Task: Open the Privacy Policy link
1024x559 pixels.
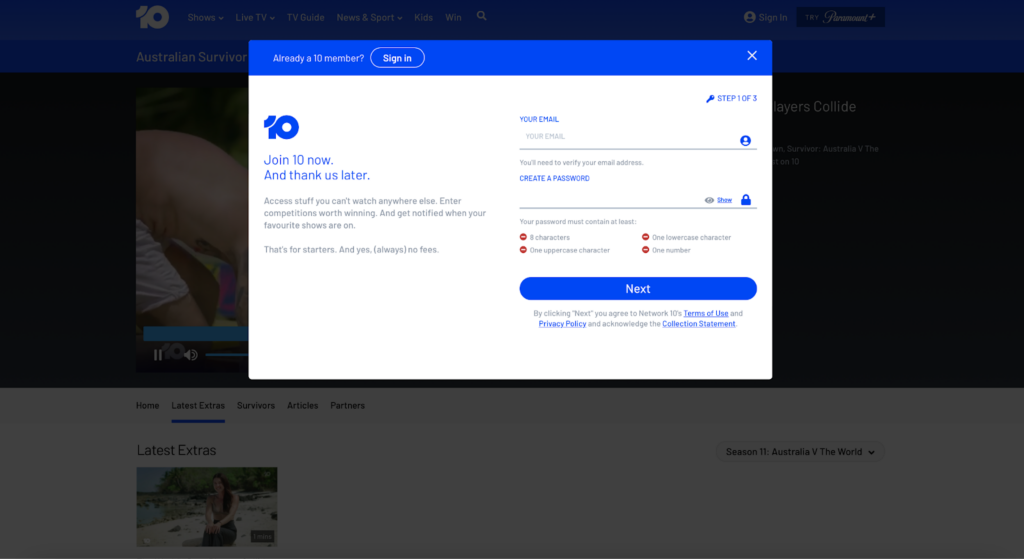Action: [x=562, y=324]
